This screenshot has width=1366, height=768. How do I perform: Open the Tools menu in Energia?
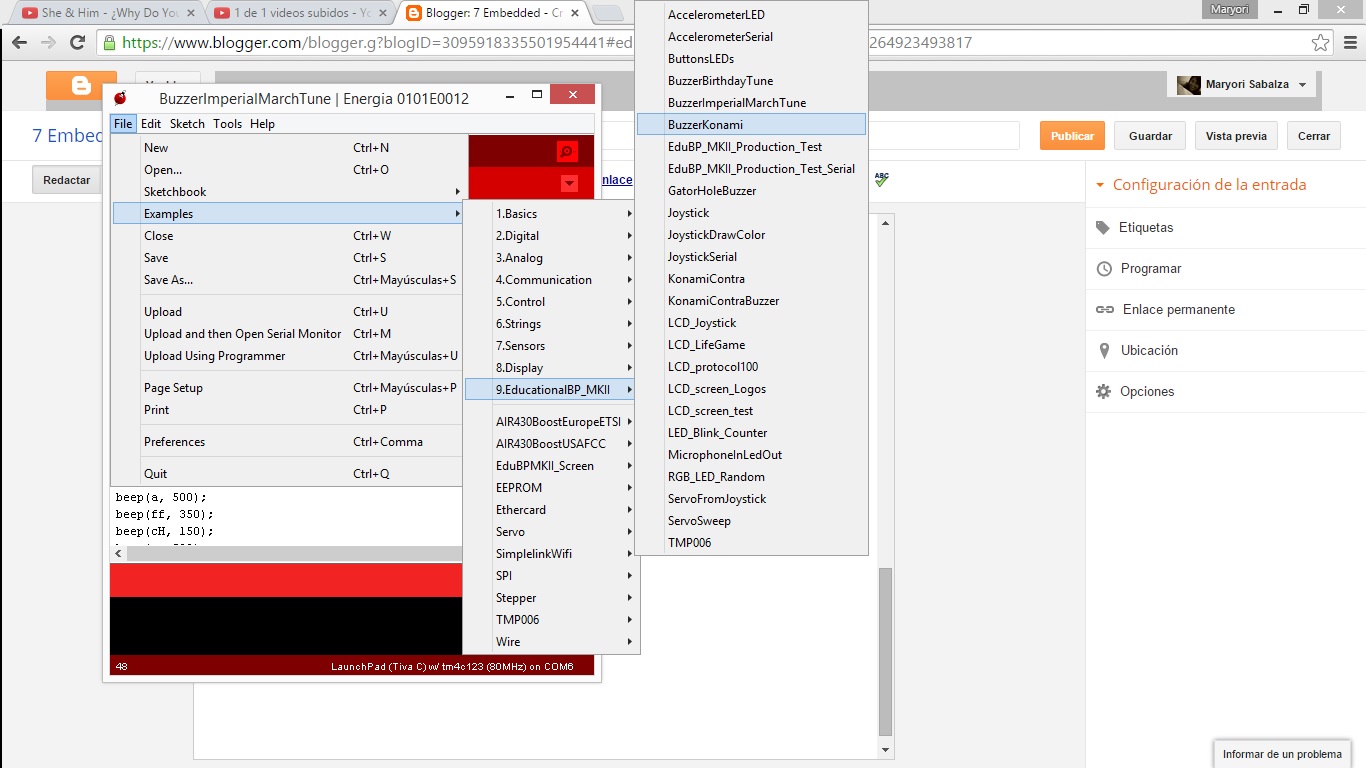pyautogui.click(x=227, y=124)
